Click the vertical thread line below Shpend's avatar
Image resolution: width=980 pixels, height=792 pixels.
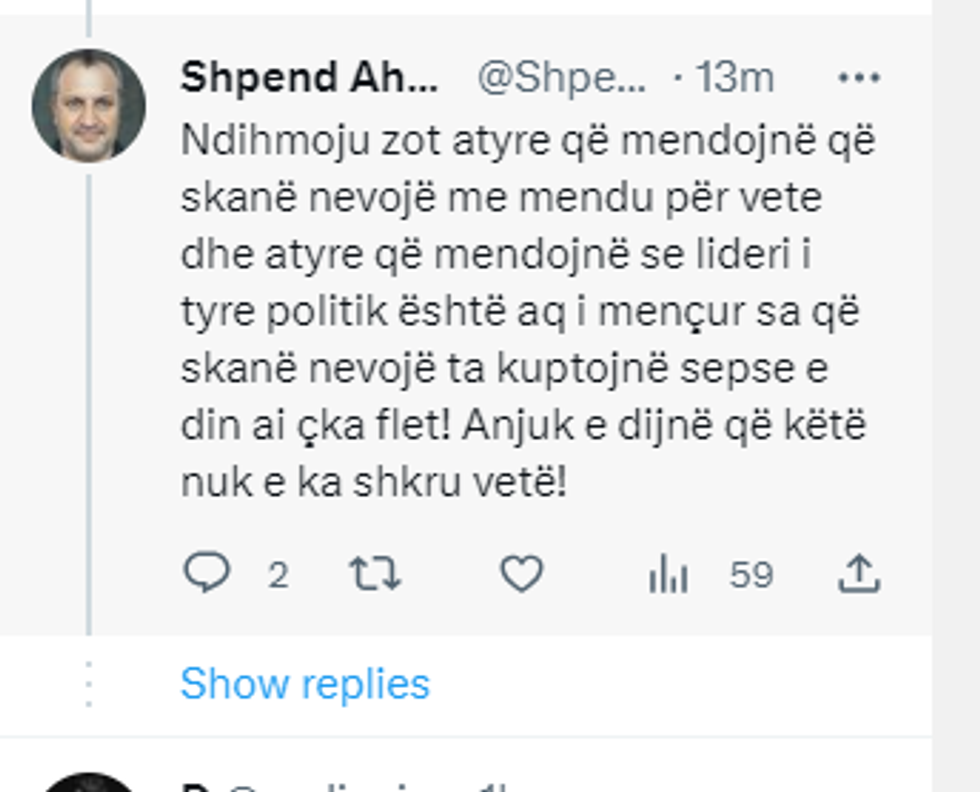click(x=88, y=400)
